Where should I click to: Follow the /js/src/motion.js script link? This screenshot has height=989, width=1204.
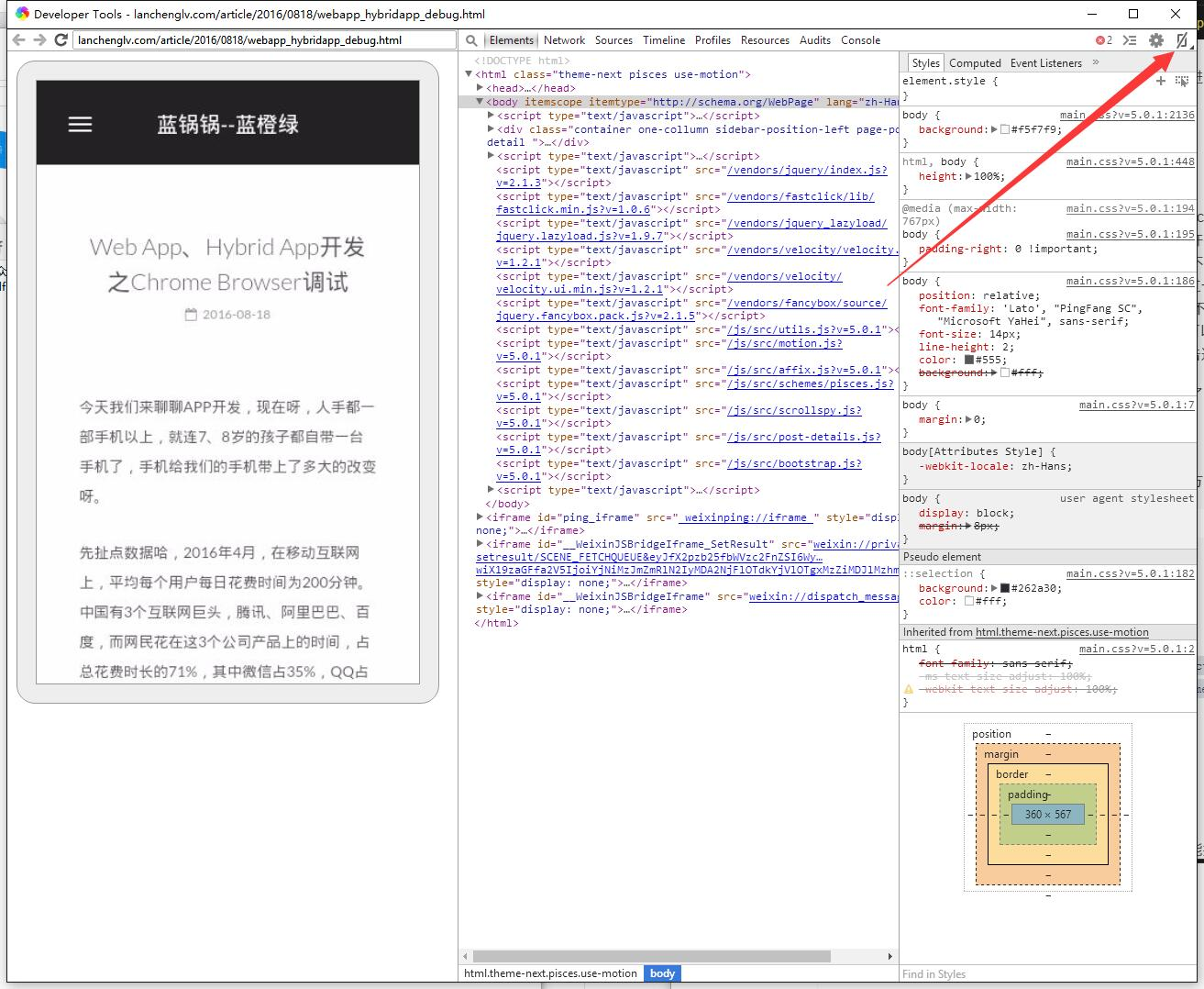pos(784,343)
